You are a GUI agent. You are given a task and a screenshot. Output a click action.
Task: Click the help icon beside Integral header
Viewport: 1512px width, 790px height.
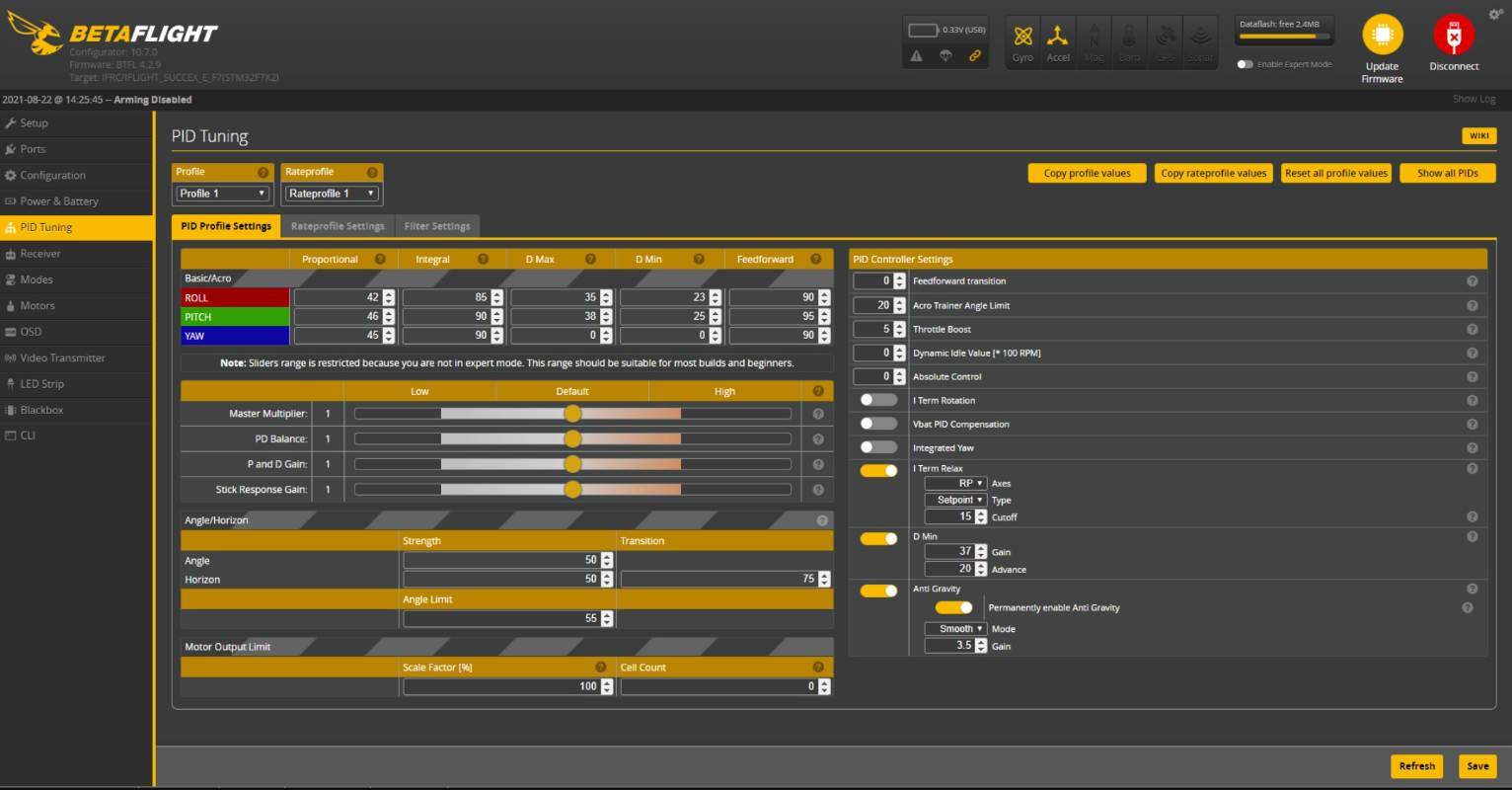click(x=483, y=259)
